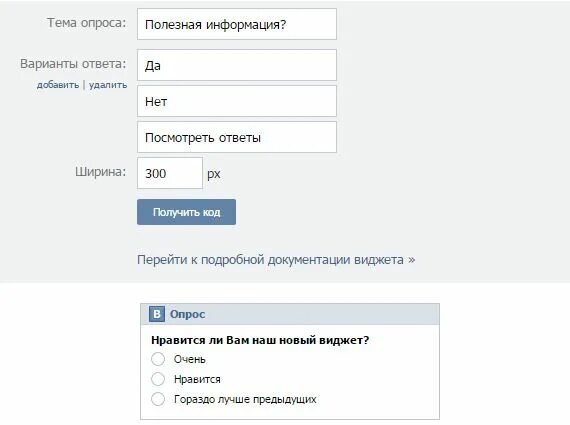Click the Посмотреть ответы answer field
Image resolution: width=570 pixels, height=425 pixels.
[237, 137]
